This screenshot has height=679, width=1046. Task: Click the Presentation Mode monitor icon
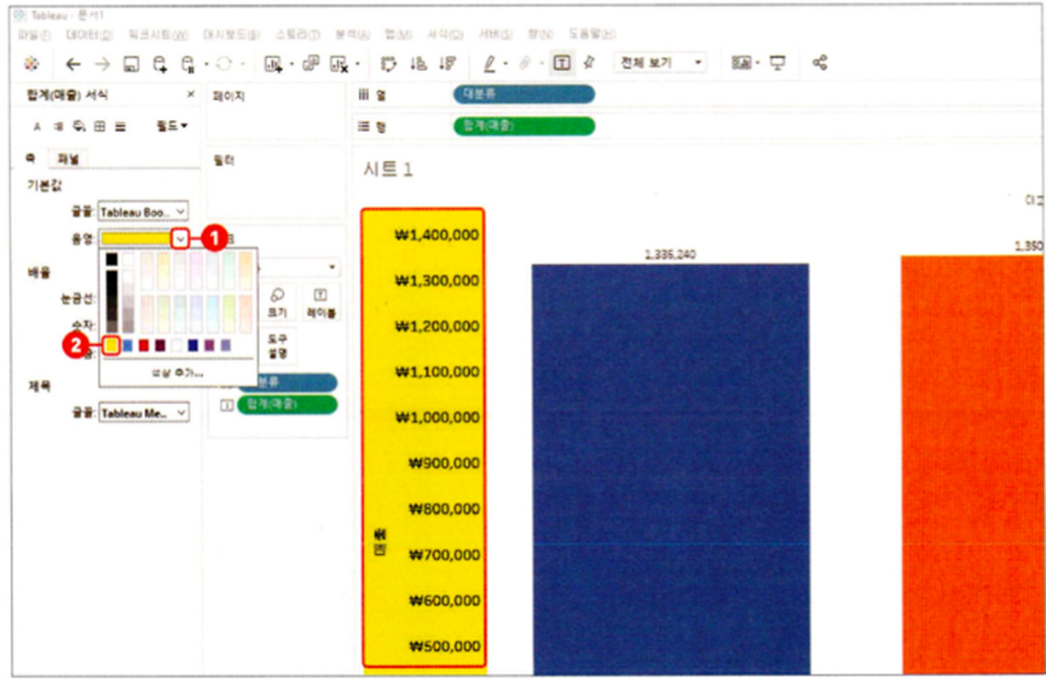[778, 63]
